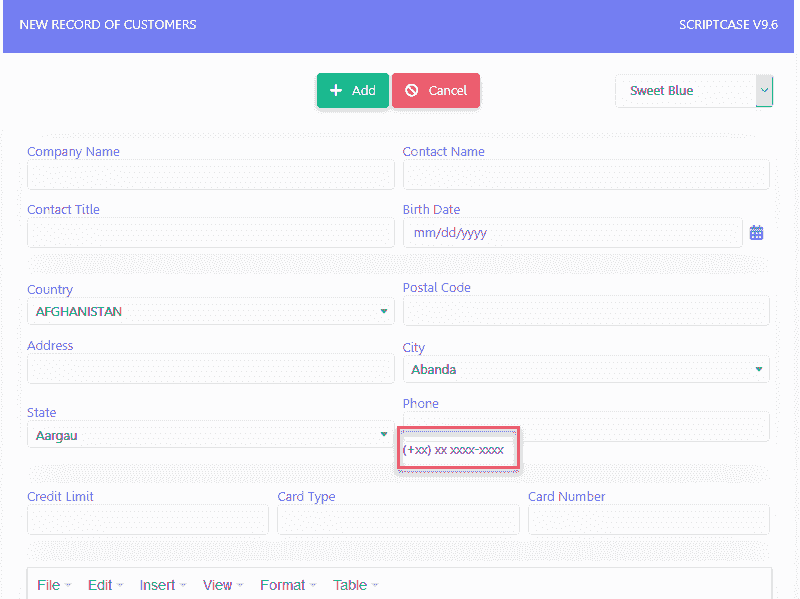The height and width of the screenshot is (599, 800).
Task: Focus the Contact Name input field
Action: click(x=586, y=174)
